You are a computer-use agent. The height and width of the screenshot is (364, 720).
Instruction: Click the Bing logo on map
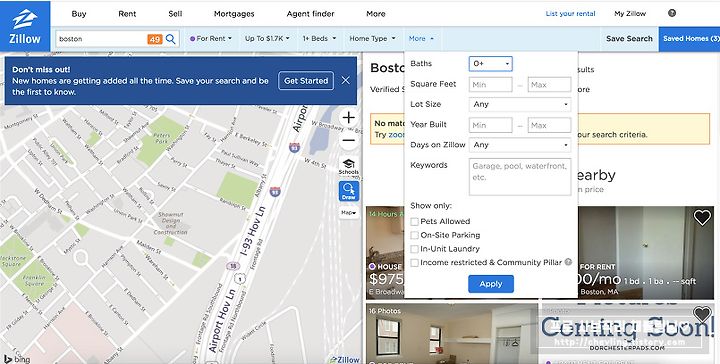(x=17, y=359)
